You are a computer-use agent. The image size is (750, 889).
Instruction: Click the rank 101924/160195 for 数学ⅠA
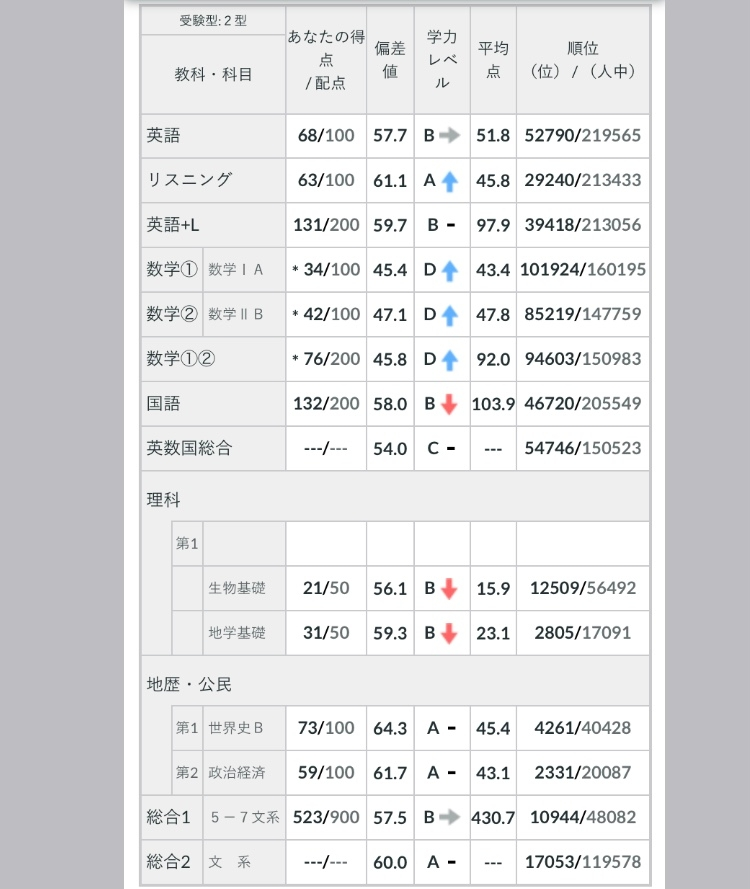click(x=583, y=270)
